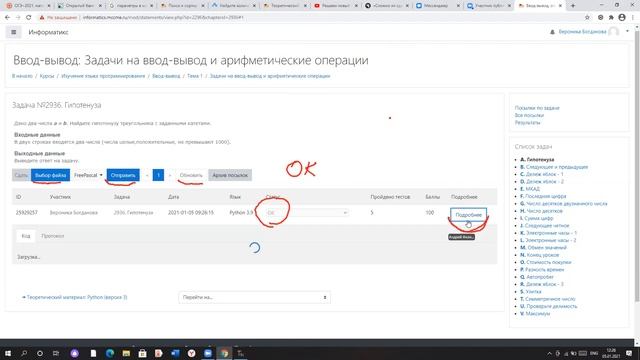This screenshot has height=360, width=640.
Task: Go back with the browser back arrow
Action: [7, 18]
